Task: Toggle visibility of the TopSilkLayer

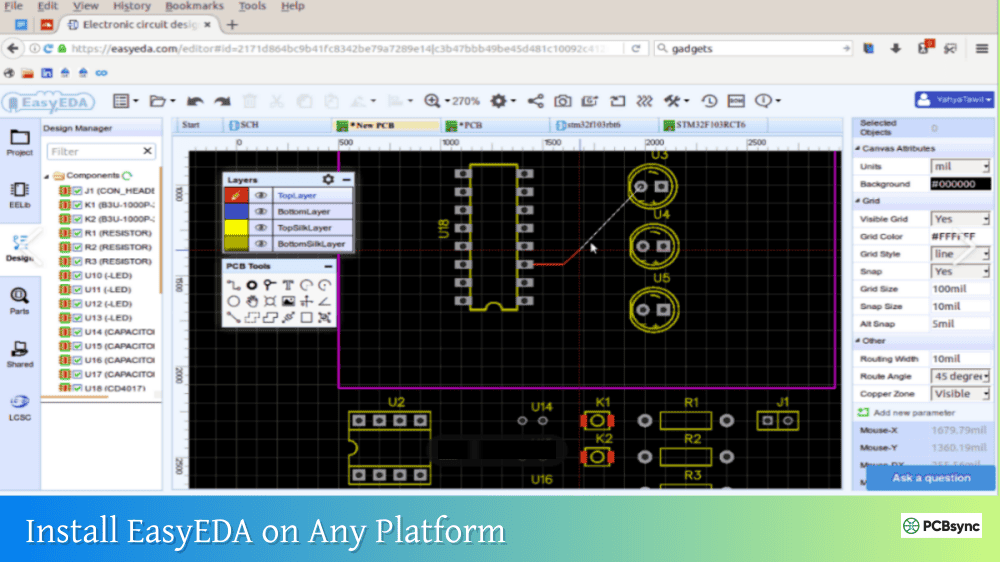Action: pyautogui.click(x=260, y=228)
